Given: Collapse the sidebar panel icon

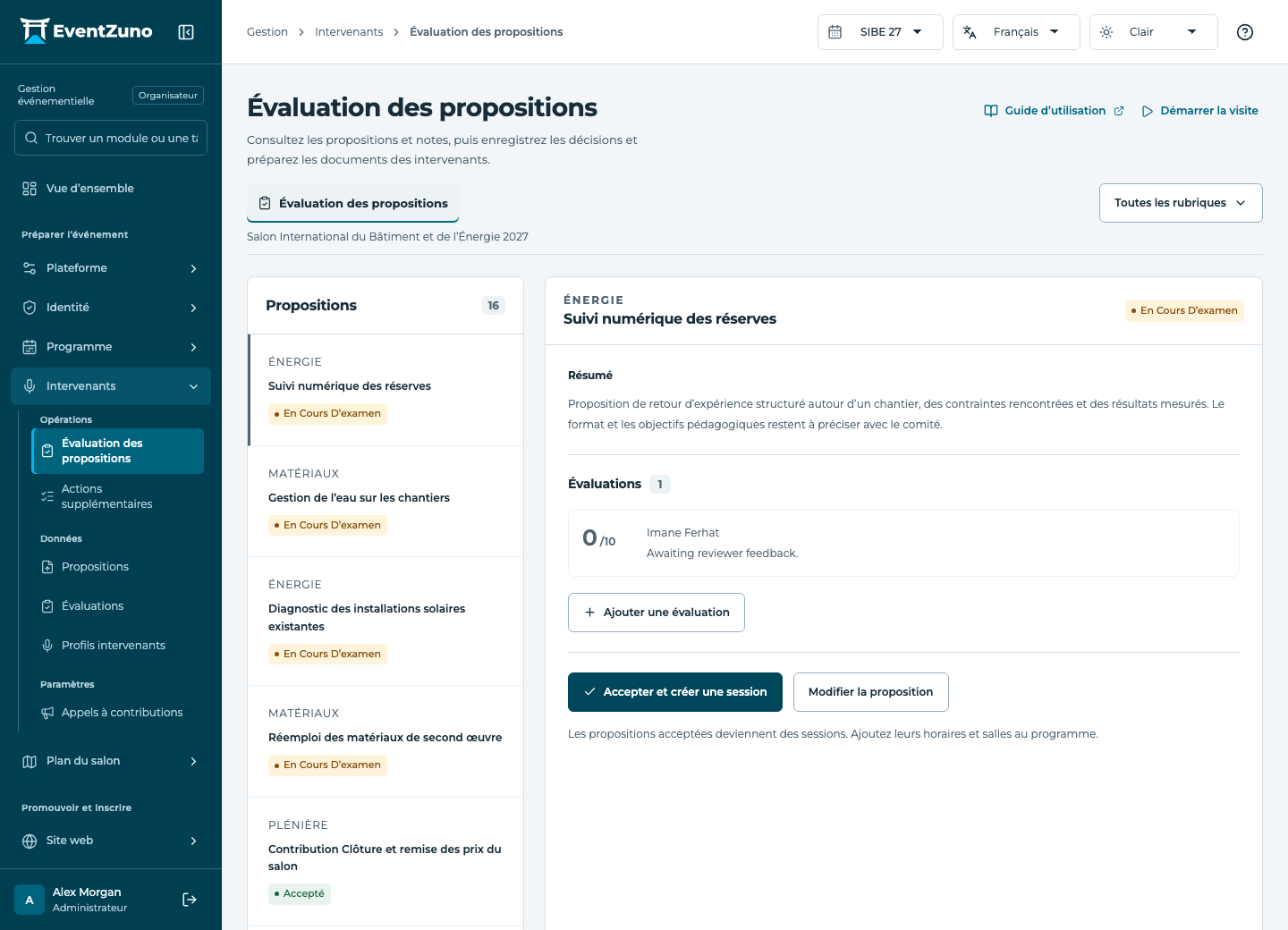Looking at the screenshot, I should tap(186, 32).
